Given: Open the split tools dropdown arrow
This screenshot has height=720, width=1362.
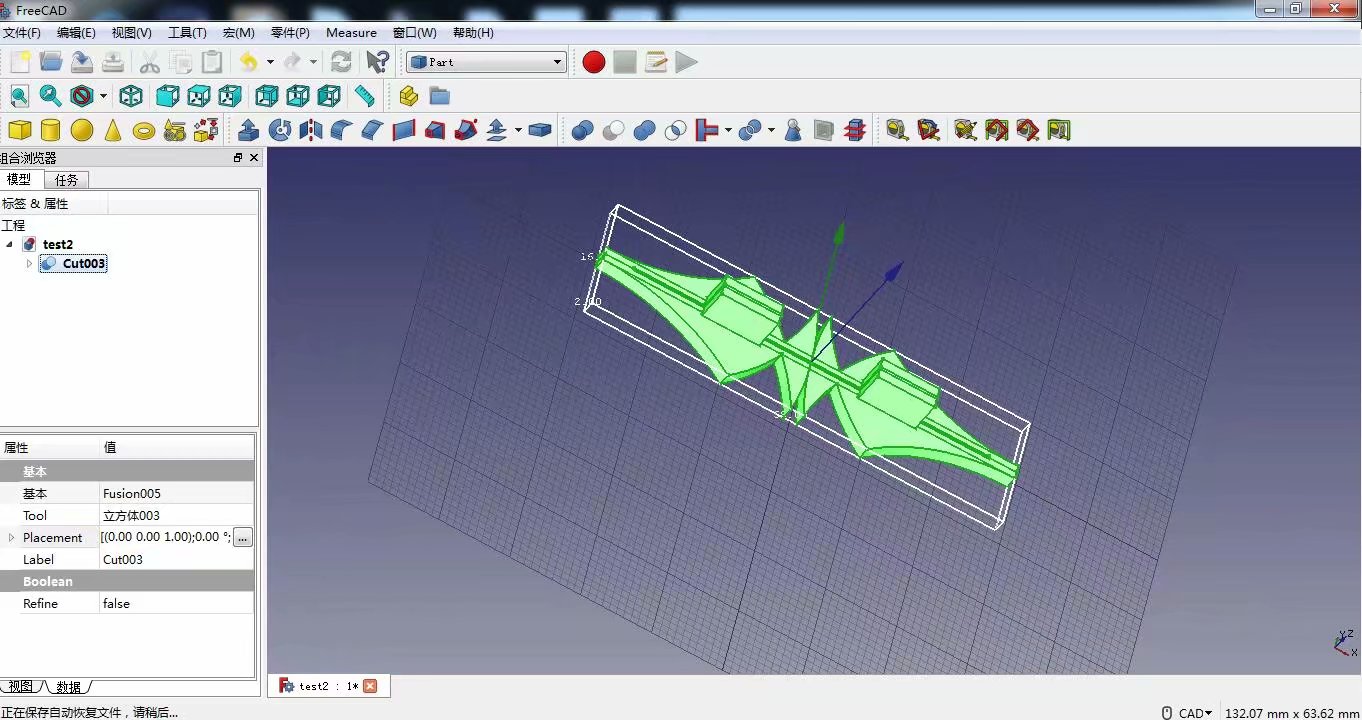Looking at the screenshot, I should 771,130.
